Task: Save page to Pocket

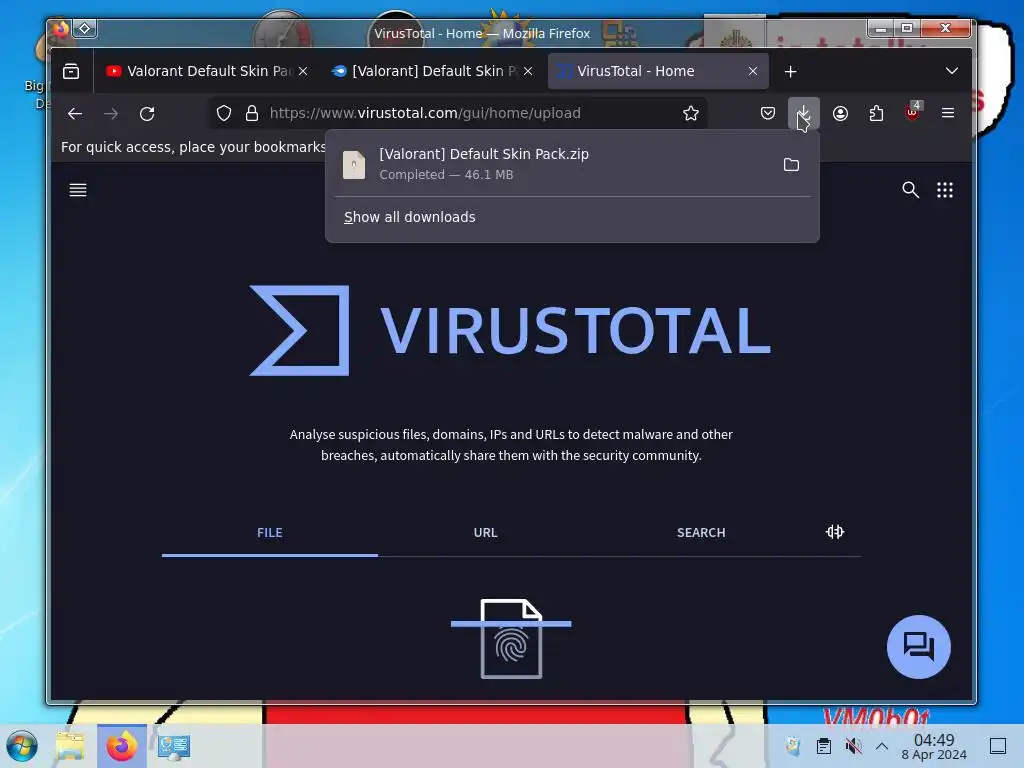Action: 768,114
